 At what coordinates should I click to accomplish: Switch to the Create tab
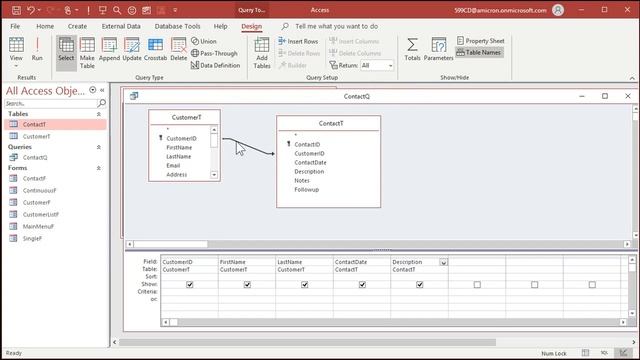click(x=77, y=26)
